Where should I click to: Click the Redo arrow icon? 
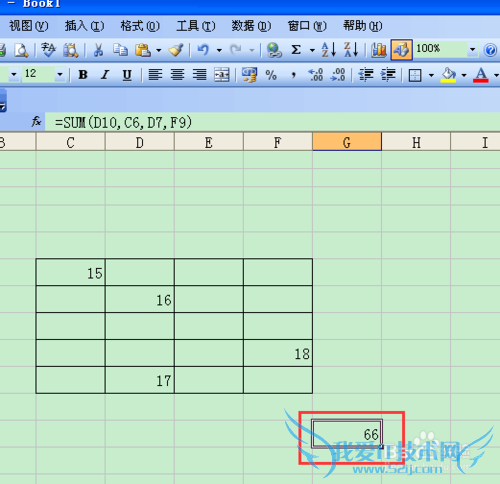coord(236,50)
